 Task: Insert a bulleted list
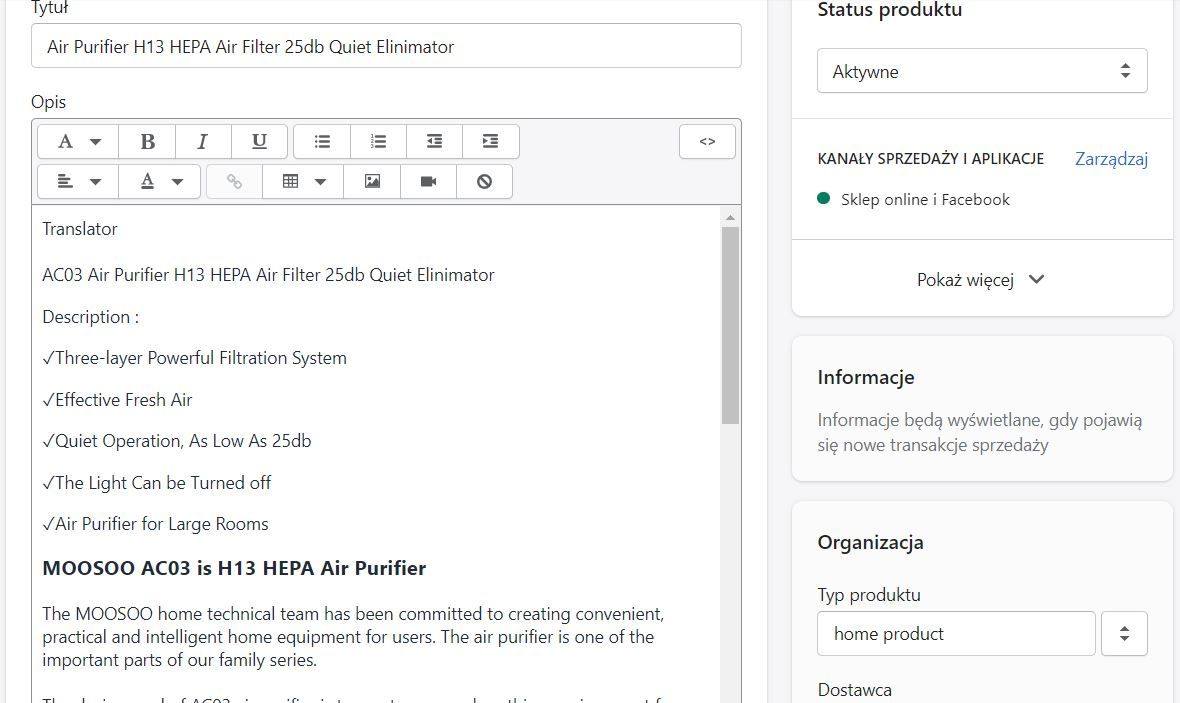coord(322,142)
